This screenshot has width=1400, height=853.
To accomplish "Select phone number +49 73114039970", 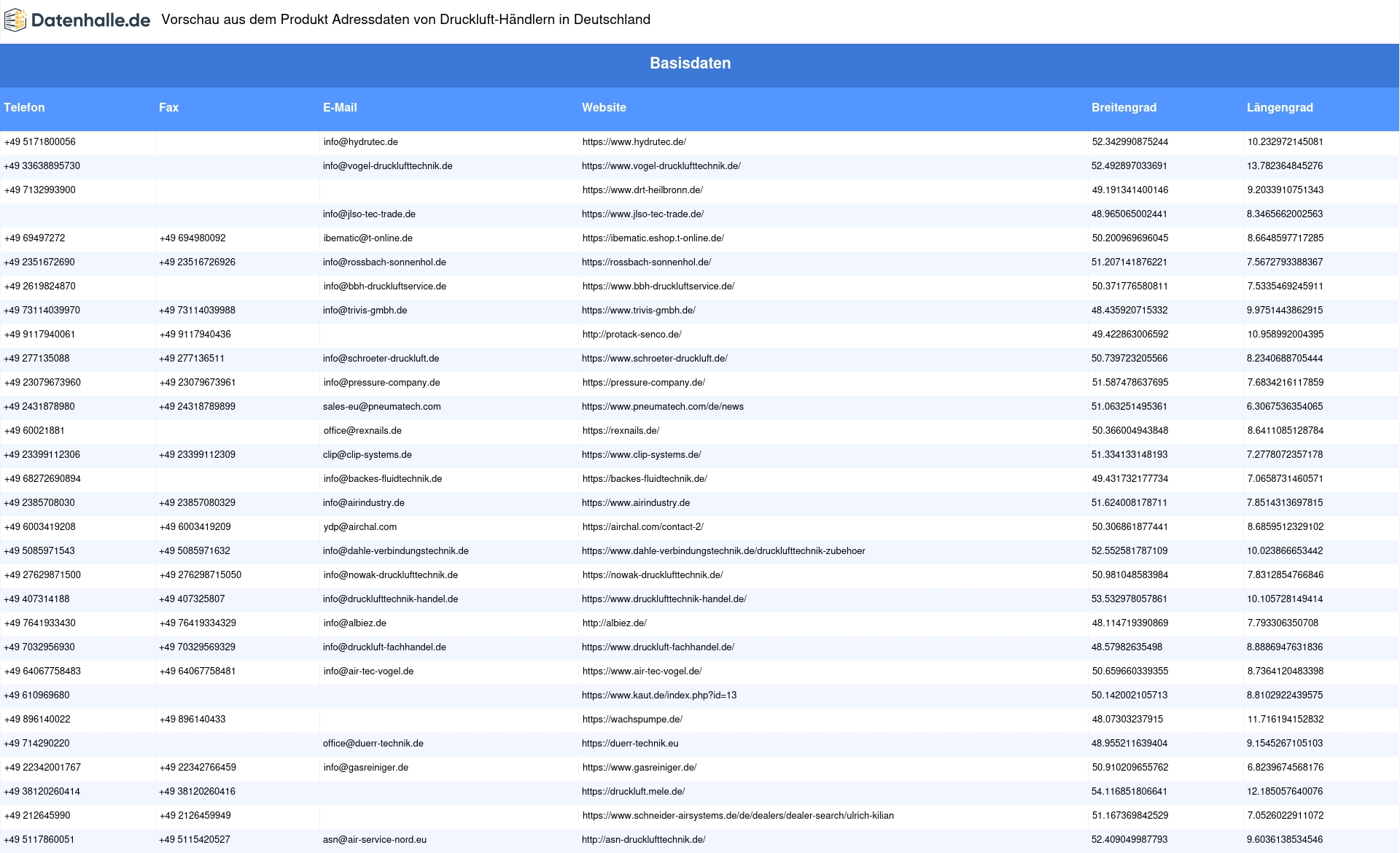I will pos(42,311).
